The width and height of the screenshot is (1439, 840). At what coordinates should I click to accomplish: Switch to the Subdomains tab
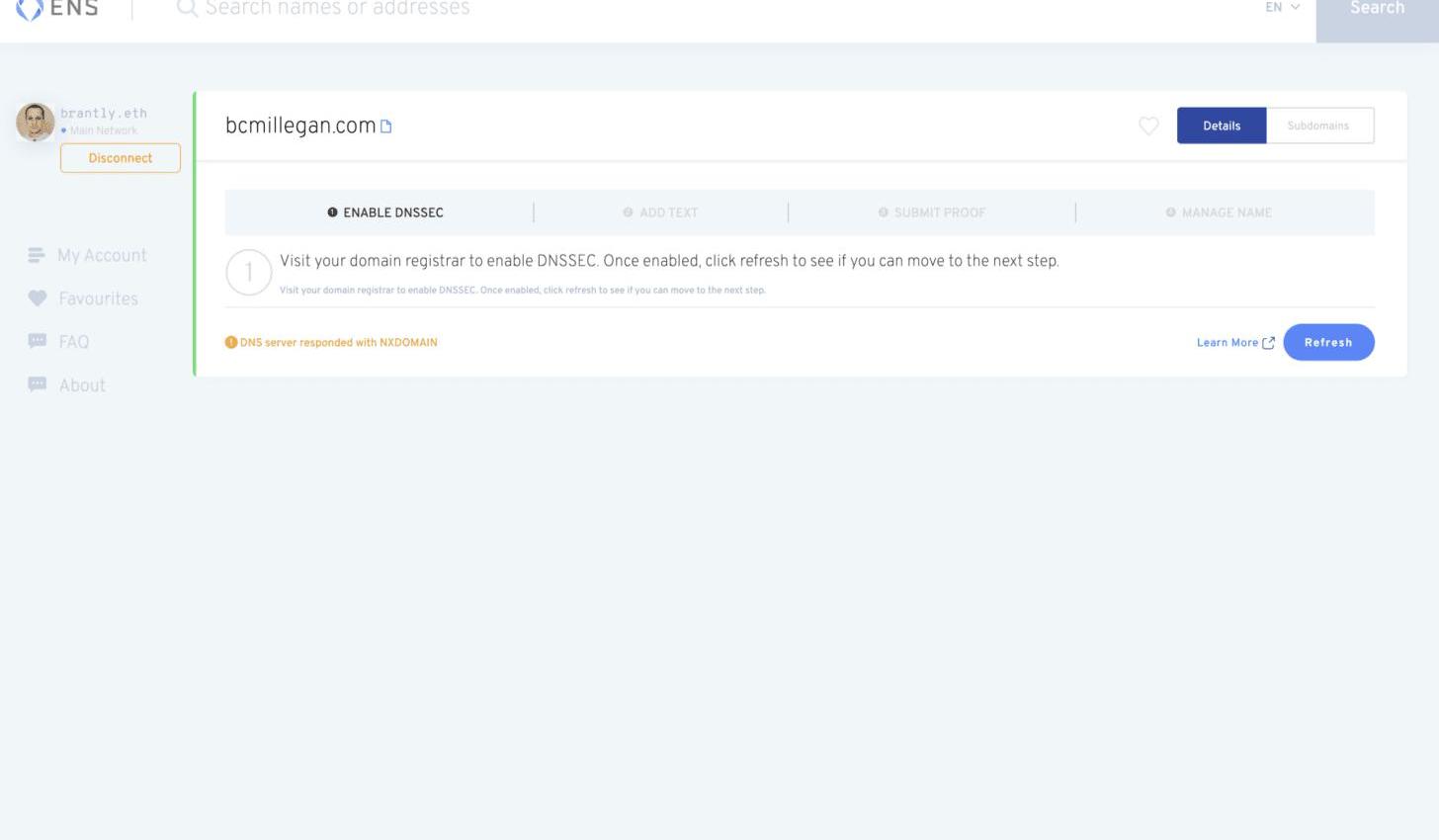click(x=1318, y=126)
